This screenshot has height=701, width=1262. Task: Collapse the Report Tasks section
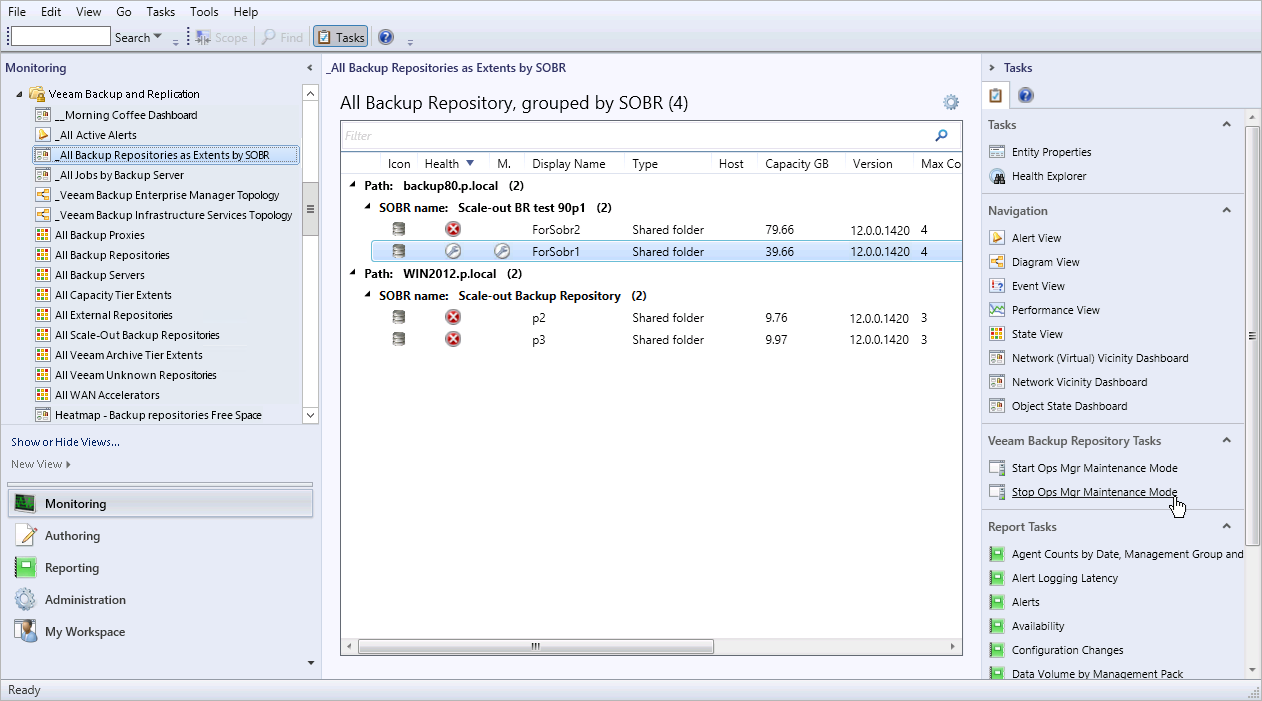[1227, 527]
